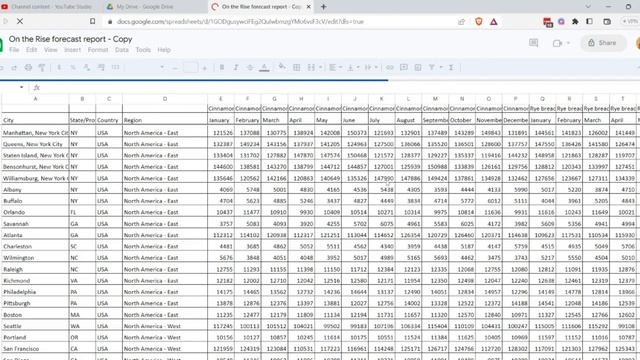640x360 pixels.
Task: Click the insert chart icon
Action: click(418, 67)
